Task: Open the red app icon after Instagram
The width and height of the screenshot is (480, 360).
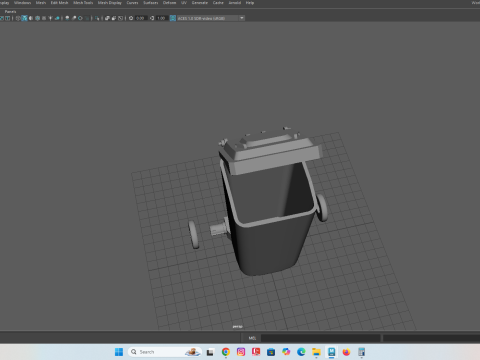Action: point(256,352)
